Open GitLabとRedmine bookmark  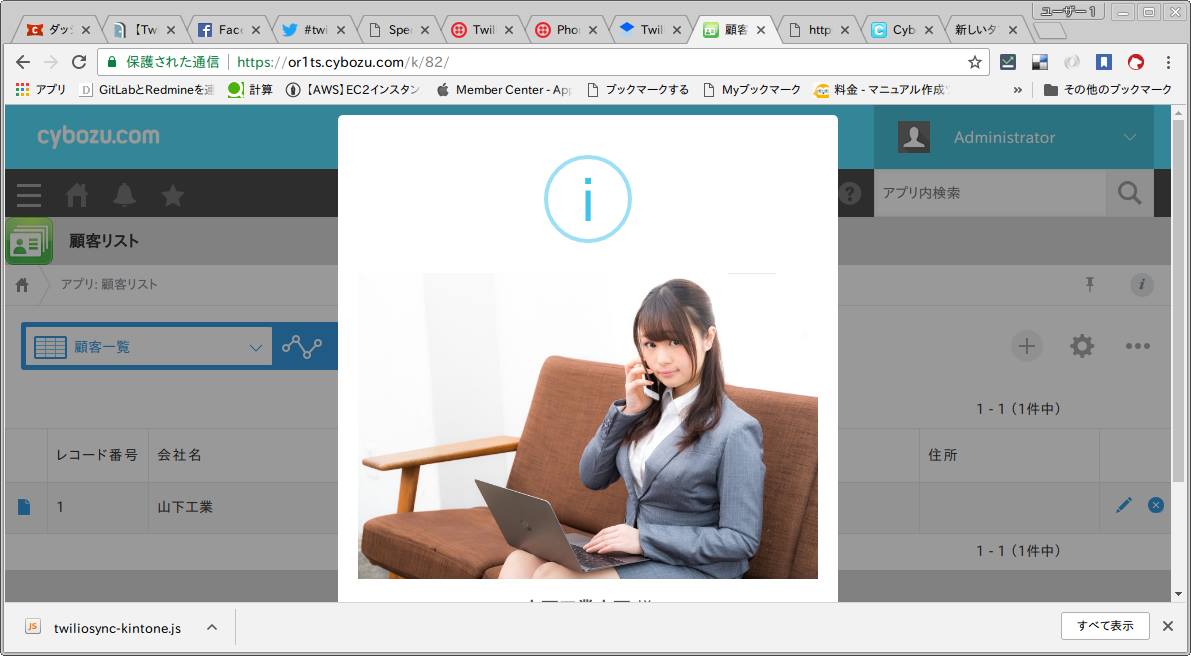click(147, 90)
